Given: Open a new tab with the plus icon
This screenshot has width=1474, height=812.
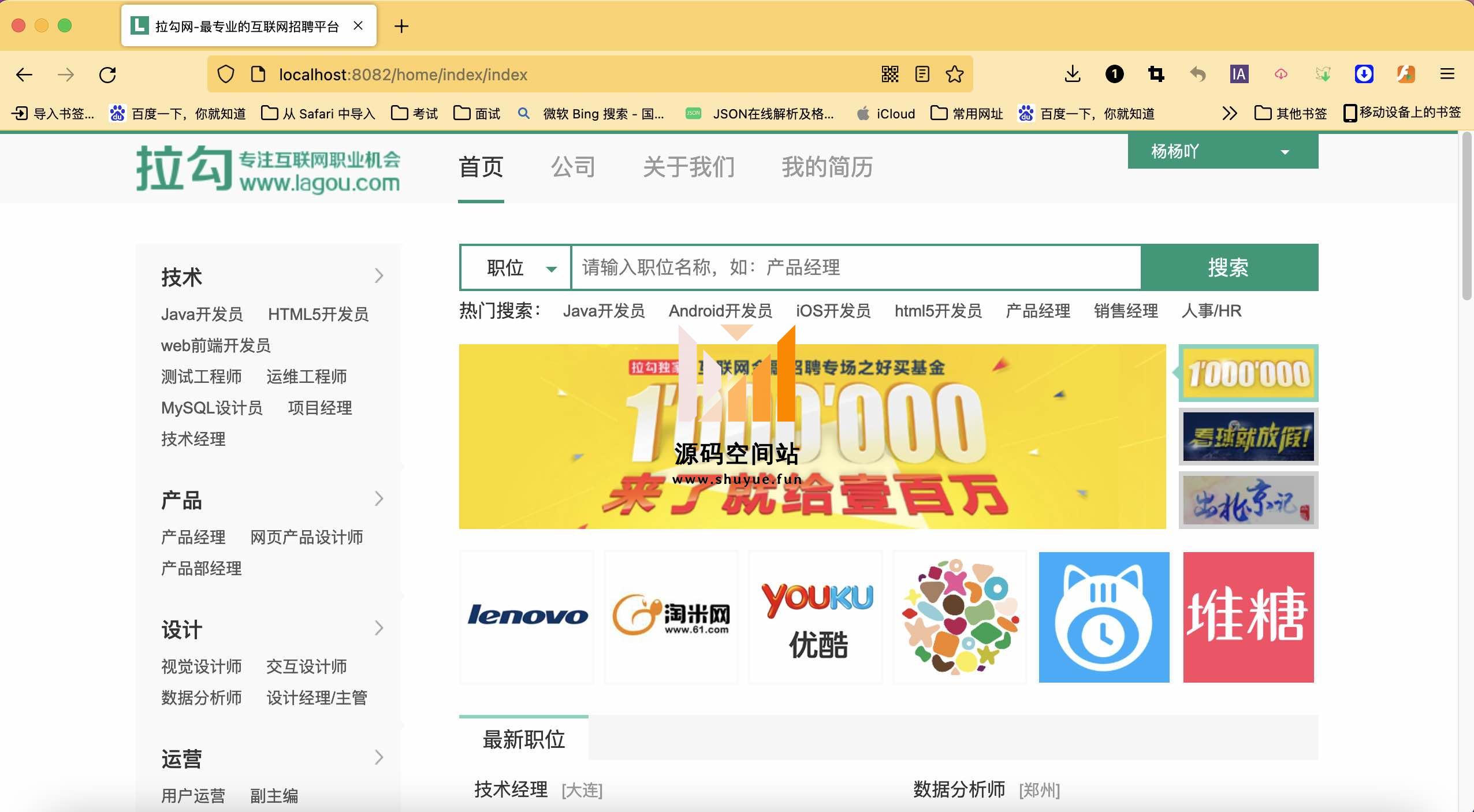Looking at the screenshot, I should [x=401, y=26].
